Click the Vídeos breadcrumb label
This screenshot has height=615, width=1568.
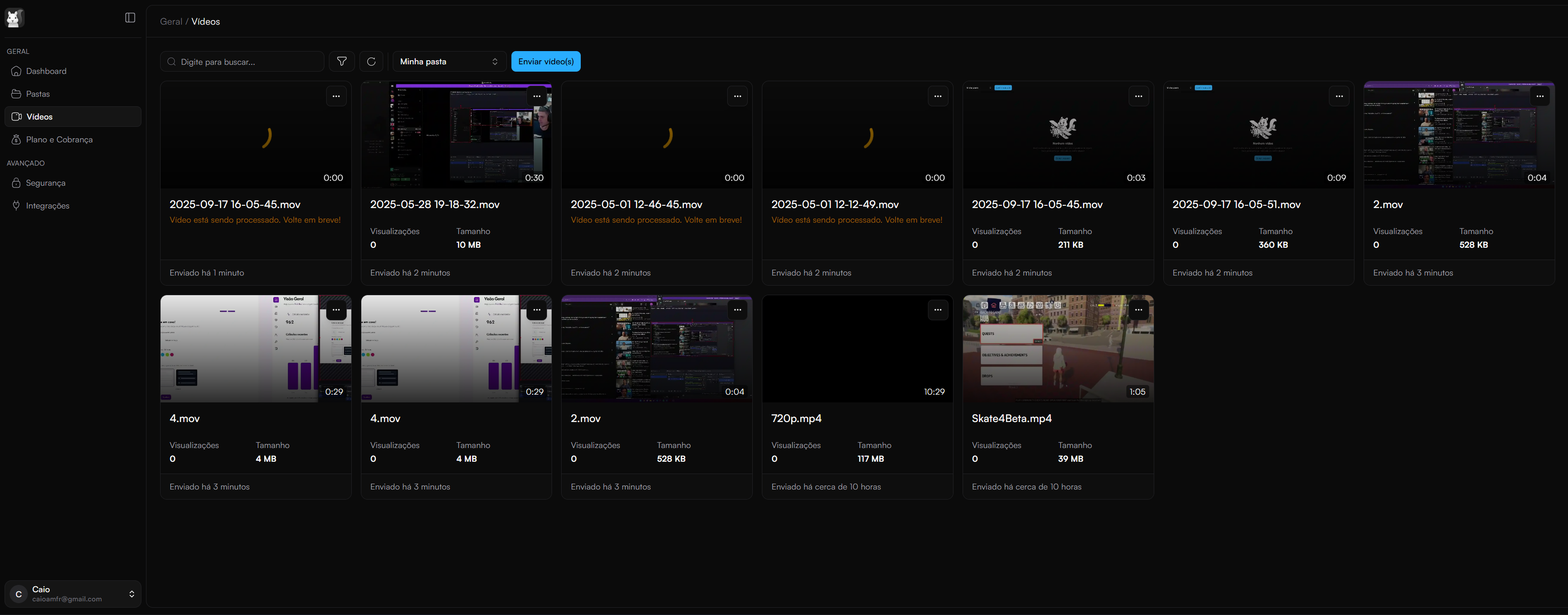[206, 21]
